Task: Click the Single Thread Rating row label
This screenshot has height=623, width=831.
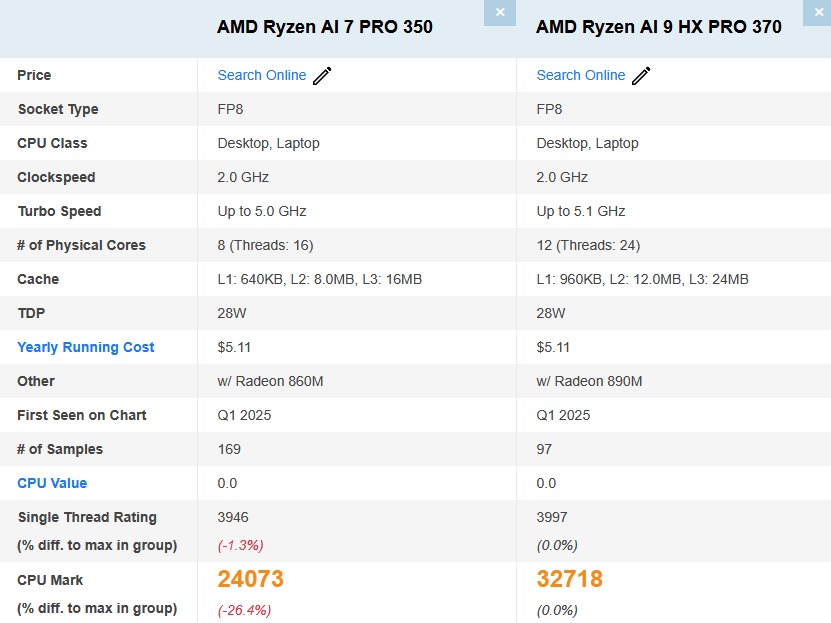Action: pyautogui.click(x=87, y=517)
